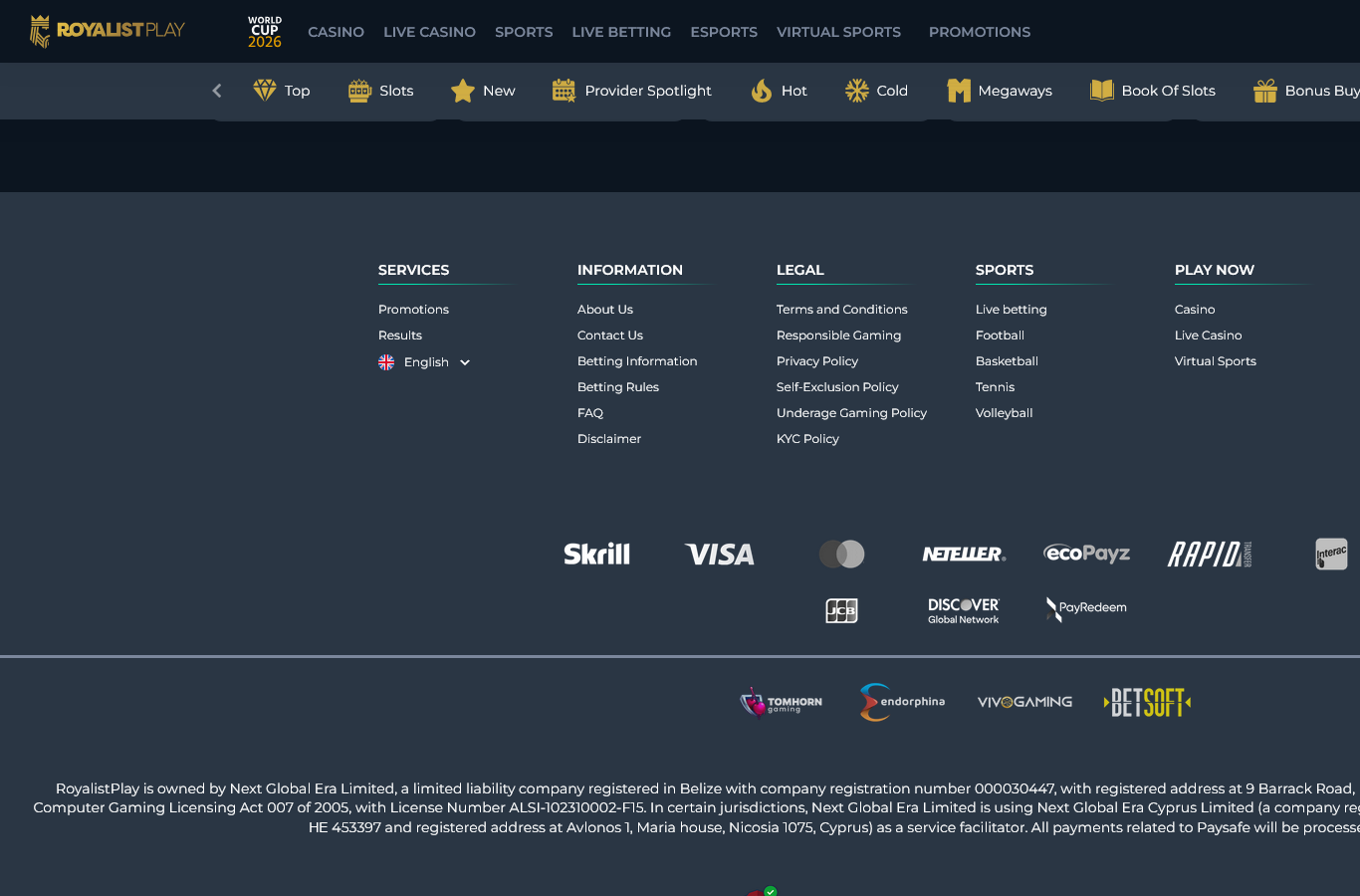Open the Disclaimer link
The width and height of the screenshot is (1360, 896).
(x=609, y=439)
